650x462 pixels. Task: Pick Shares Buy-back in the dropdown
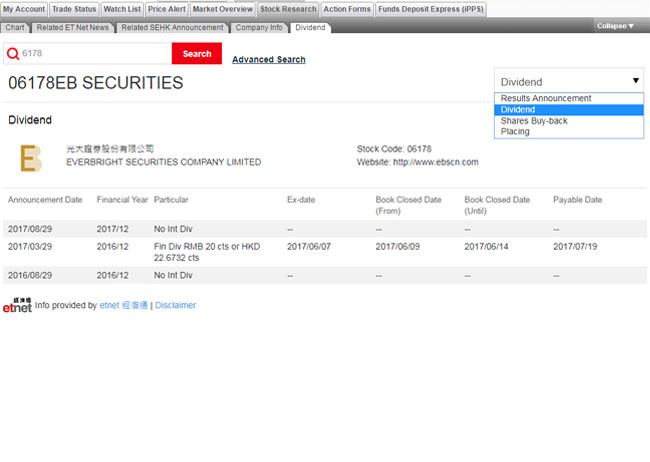point(569,121)
